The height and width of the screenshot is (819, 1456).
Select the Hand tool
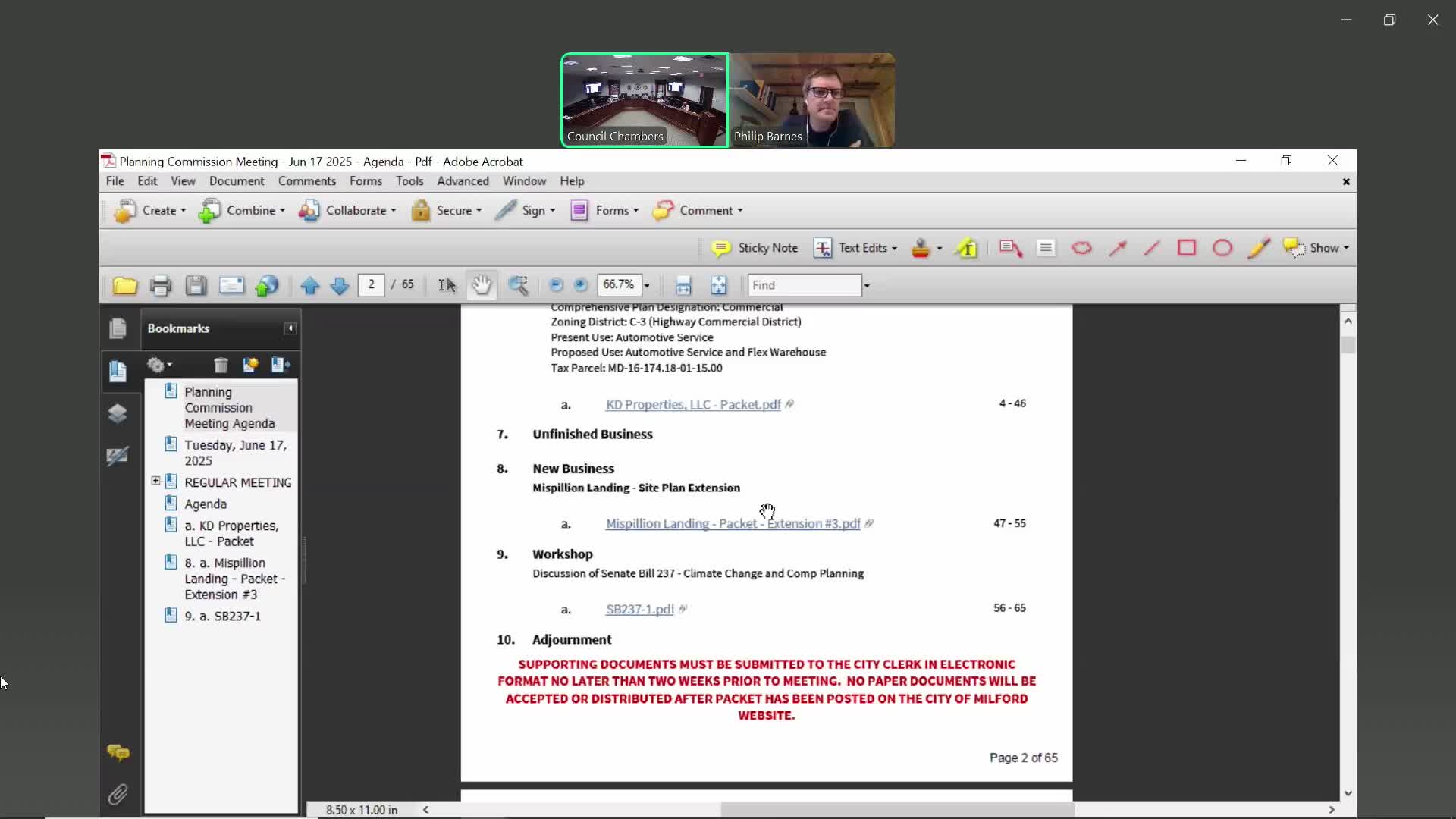[x=482, y=285]
